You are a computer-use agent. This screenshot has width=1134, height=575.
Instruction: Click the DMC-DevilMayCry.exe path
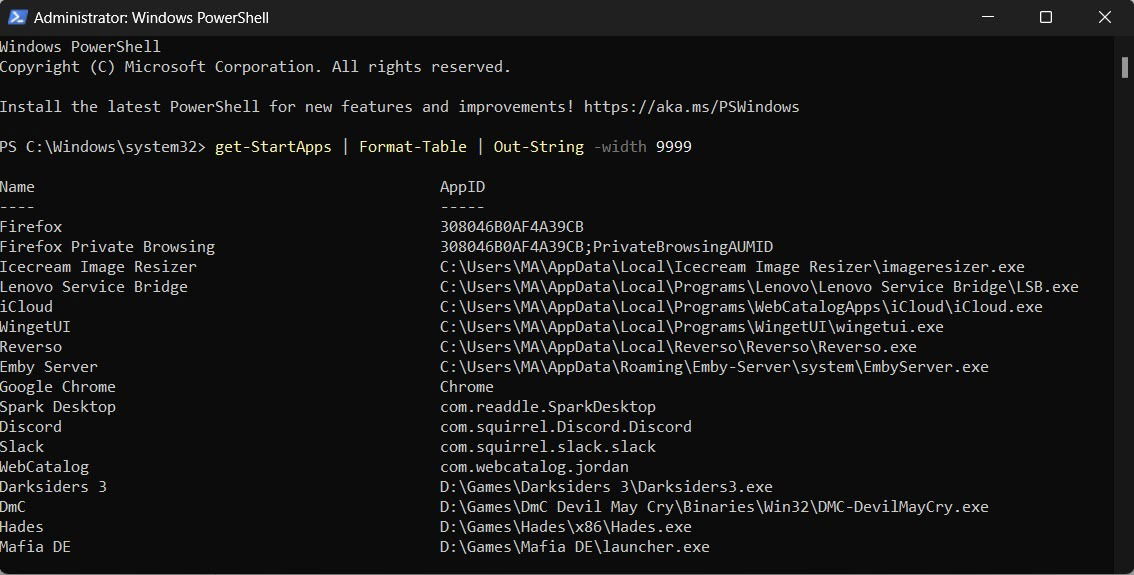tap(715, 507)
